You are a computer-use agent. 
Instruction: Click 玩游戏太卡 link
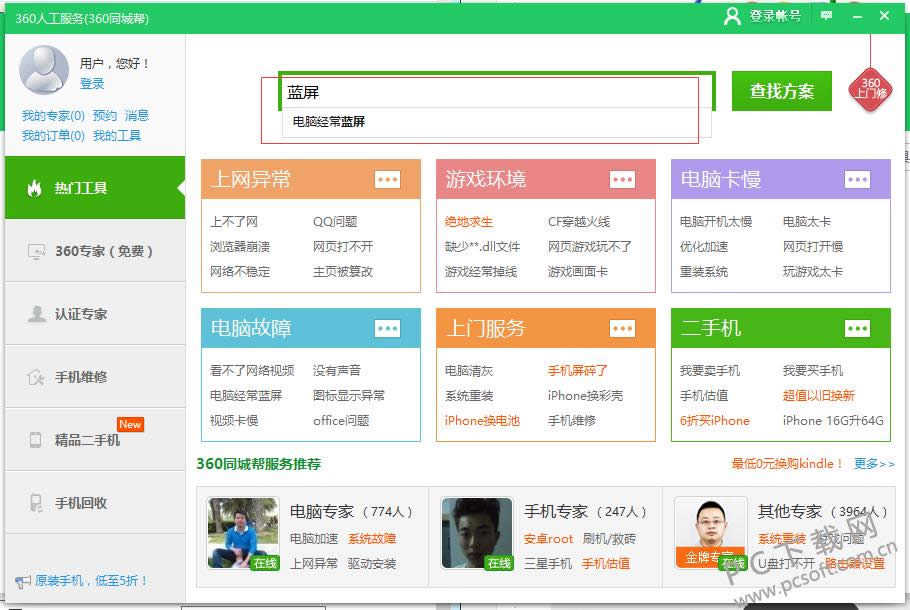click(x=812, y=272)
